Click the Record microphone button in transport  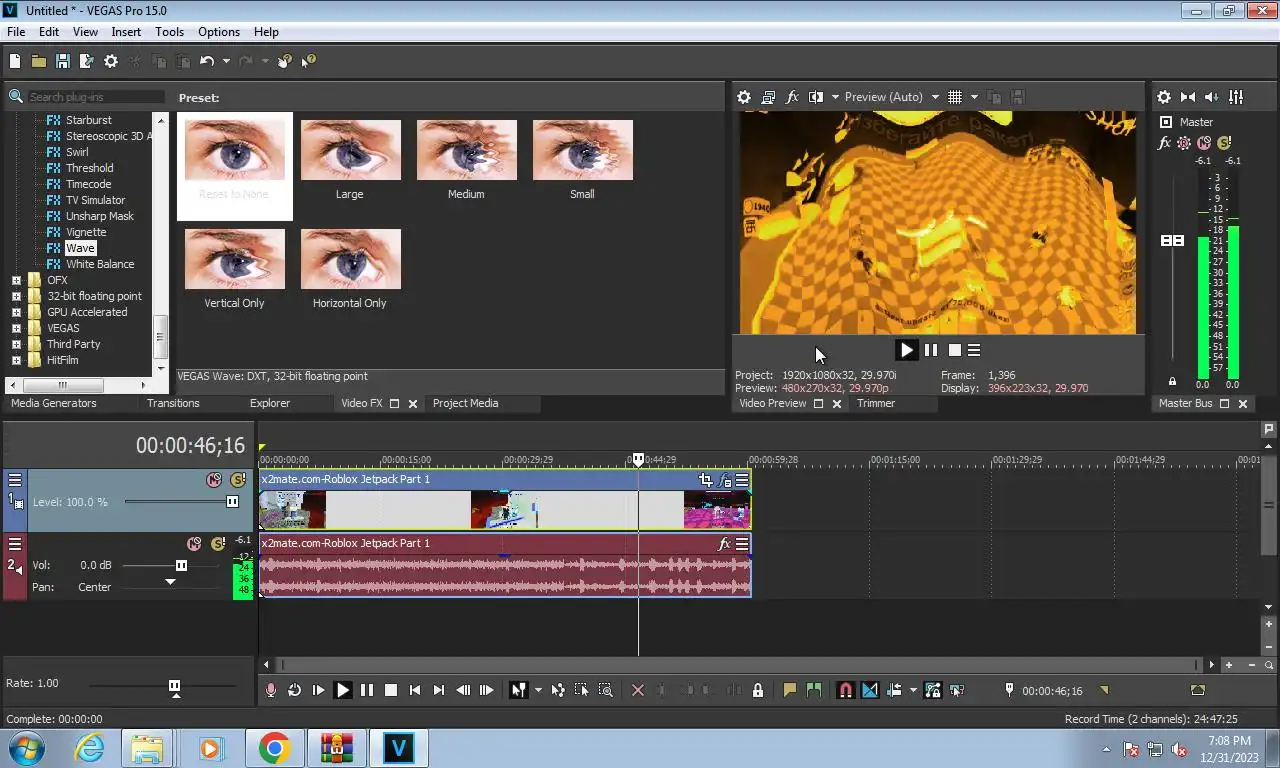pos(270,690)
